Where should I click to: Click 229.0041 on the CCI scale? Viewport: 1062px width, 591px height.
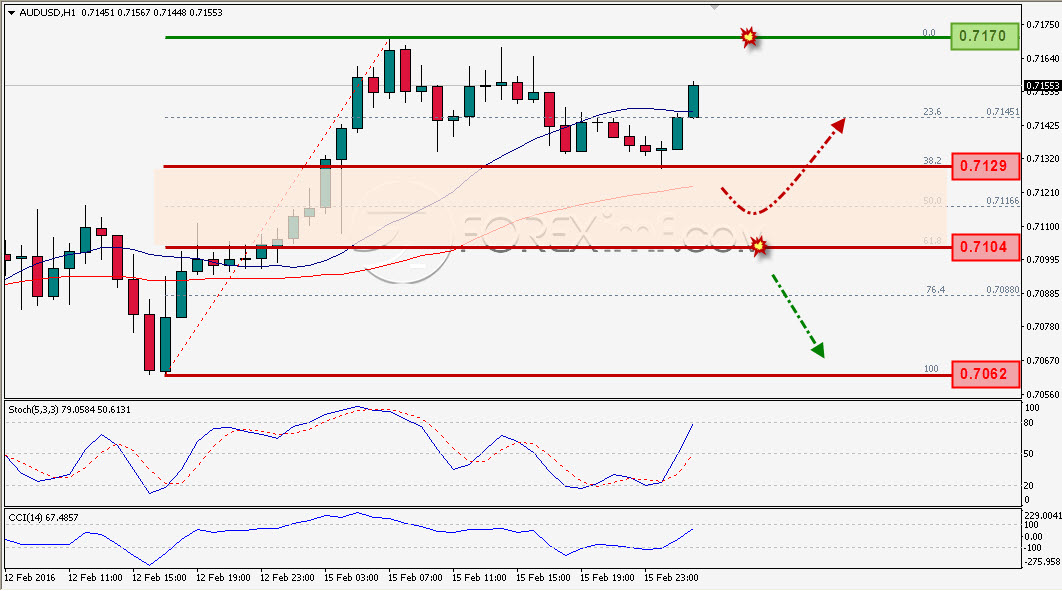click(x=1042, y=515)
